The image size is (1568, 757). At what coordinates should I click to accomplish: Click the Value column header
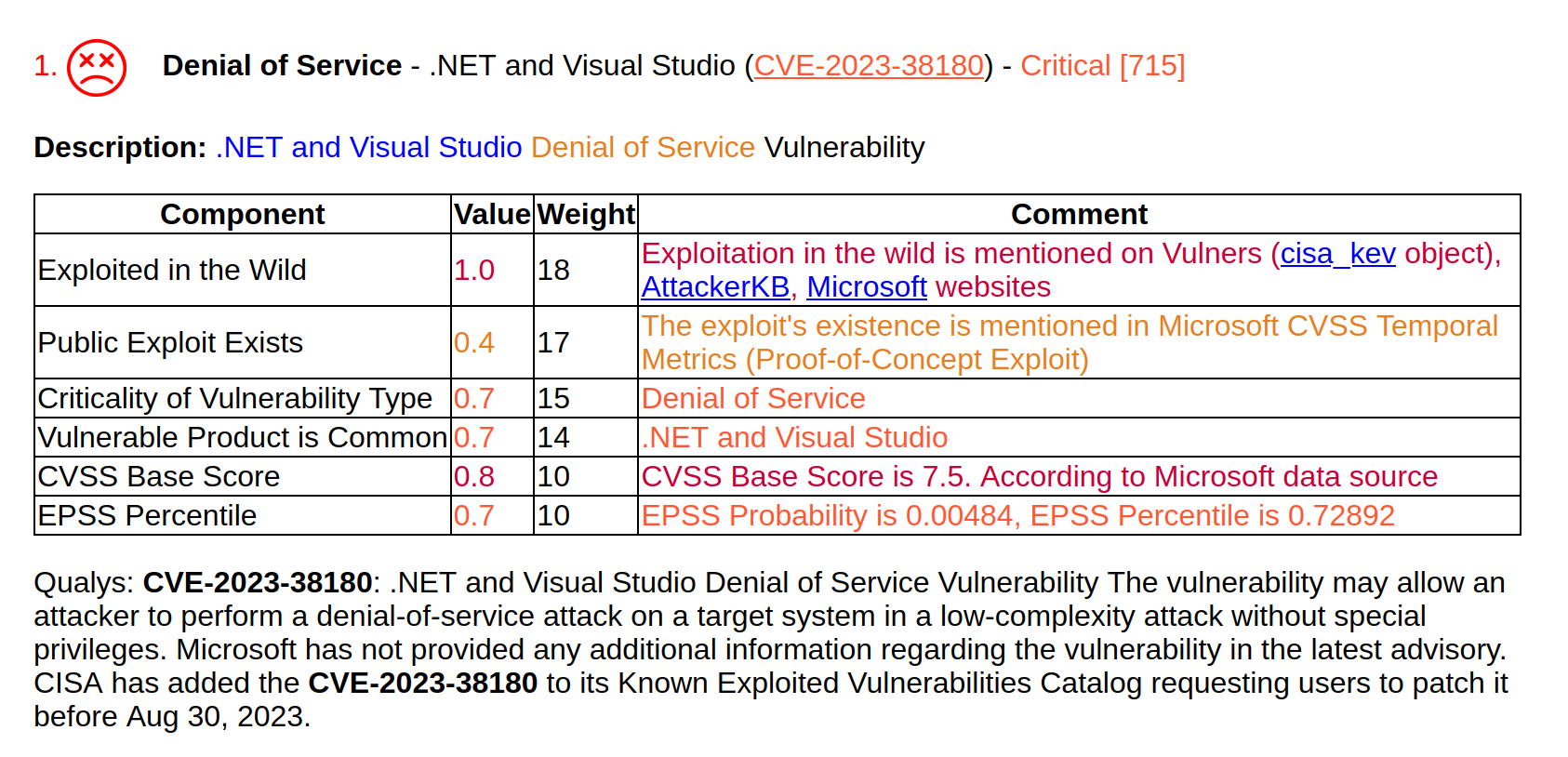tap(492, 215)
